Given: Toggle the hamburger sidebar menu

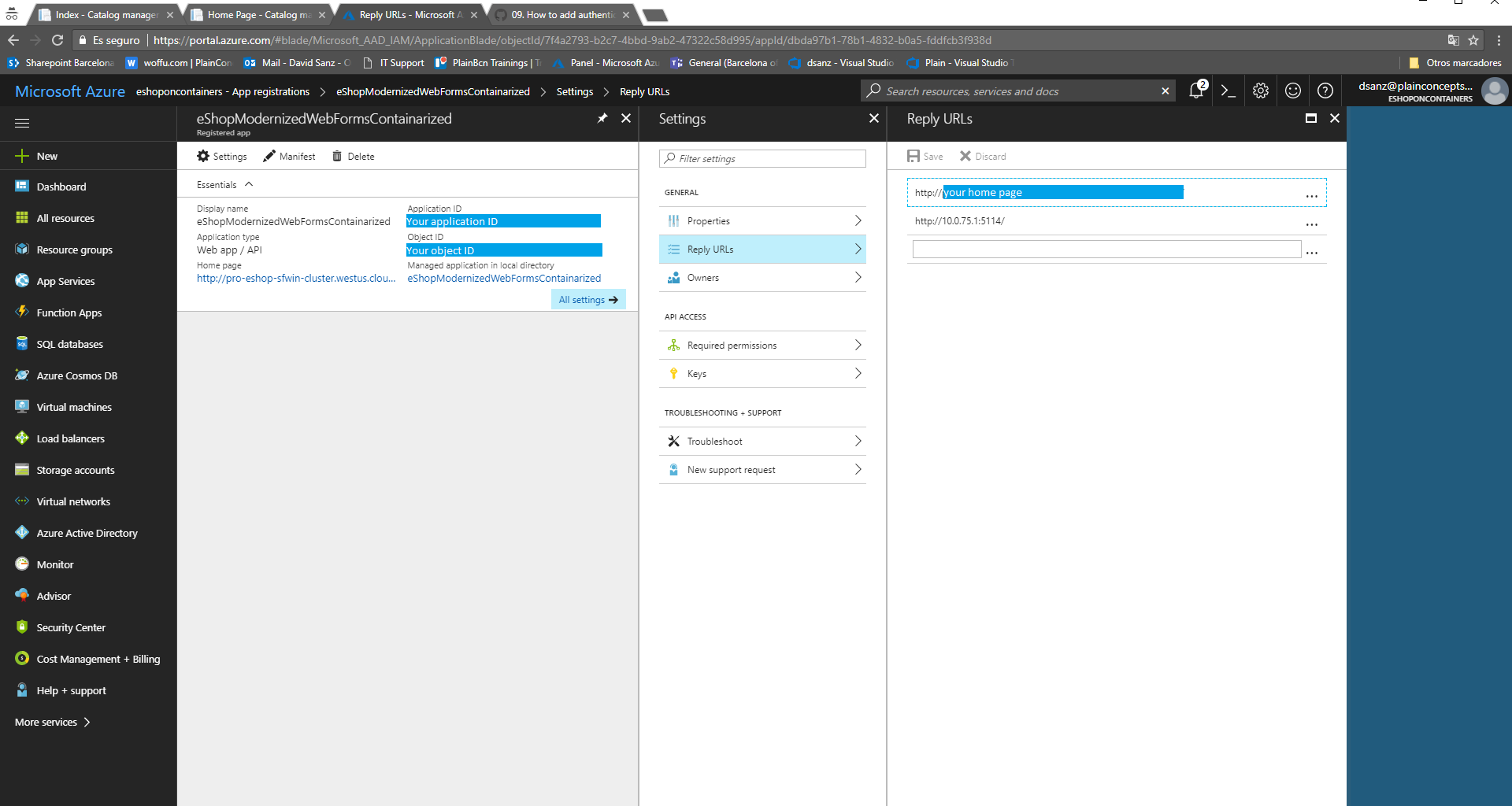Looking at the screenshot, I should point(22,123).
